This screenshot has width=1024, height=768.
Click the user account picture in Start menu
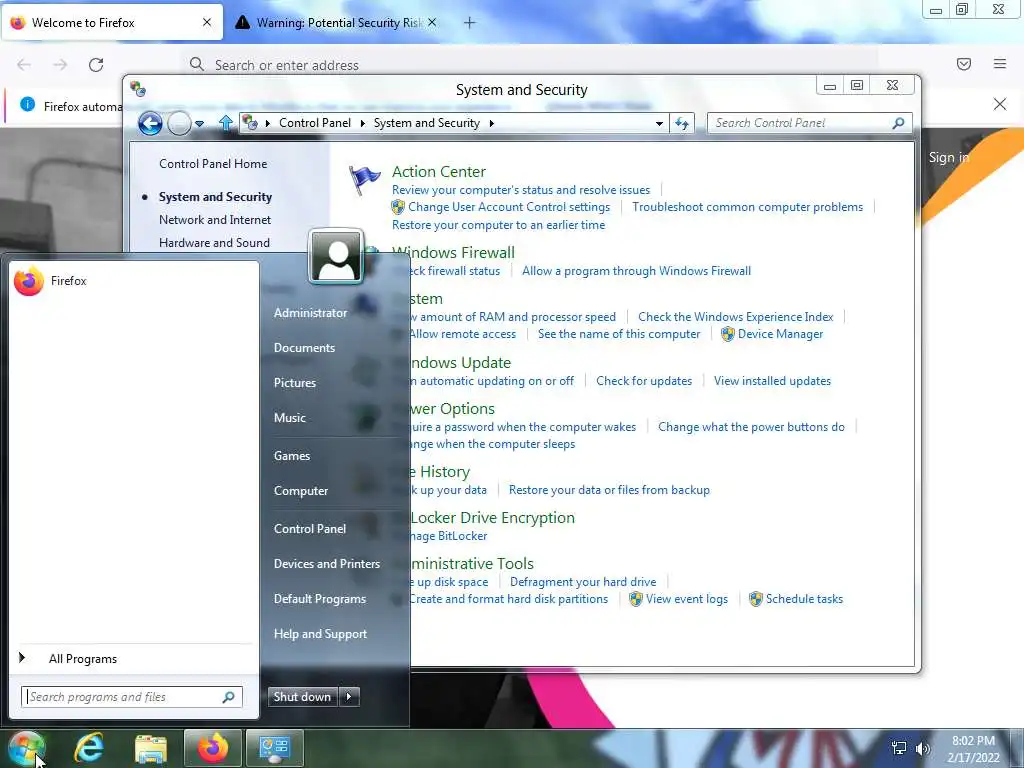click(336, 256)
